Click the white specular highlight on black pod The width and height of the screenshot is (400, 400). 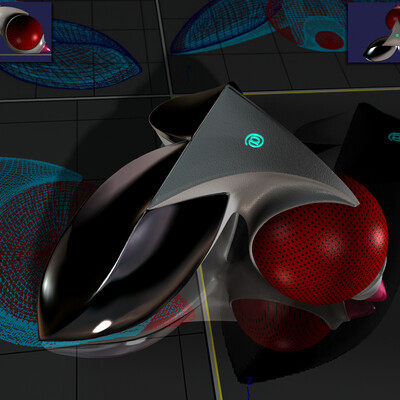(x=102, y=326)
